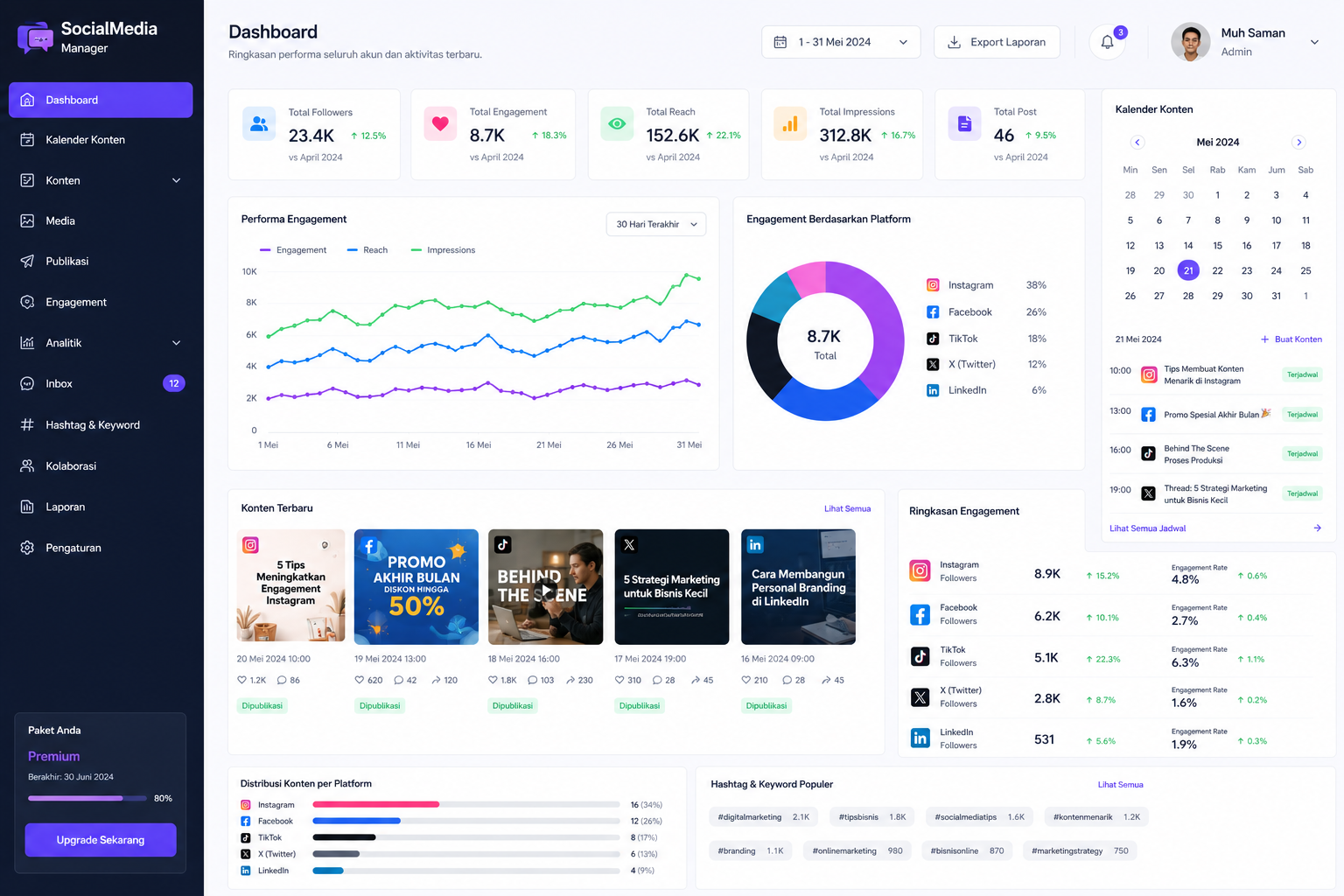
Task: Click the Export Laporan button
Action: (x=997, y=42)
